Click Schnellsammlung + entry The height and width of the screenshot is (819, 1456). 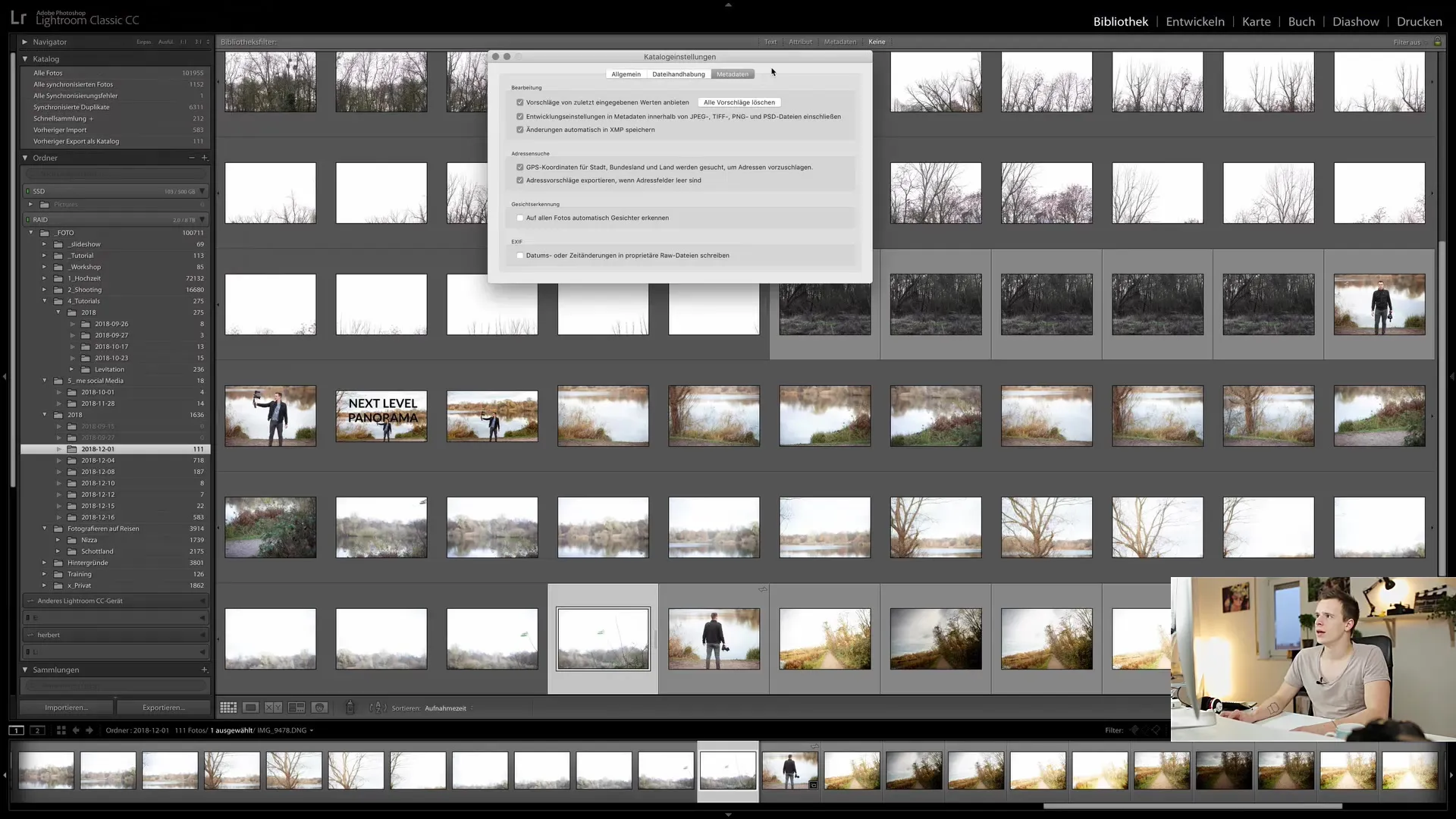(115, 118)
